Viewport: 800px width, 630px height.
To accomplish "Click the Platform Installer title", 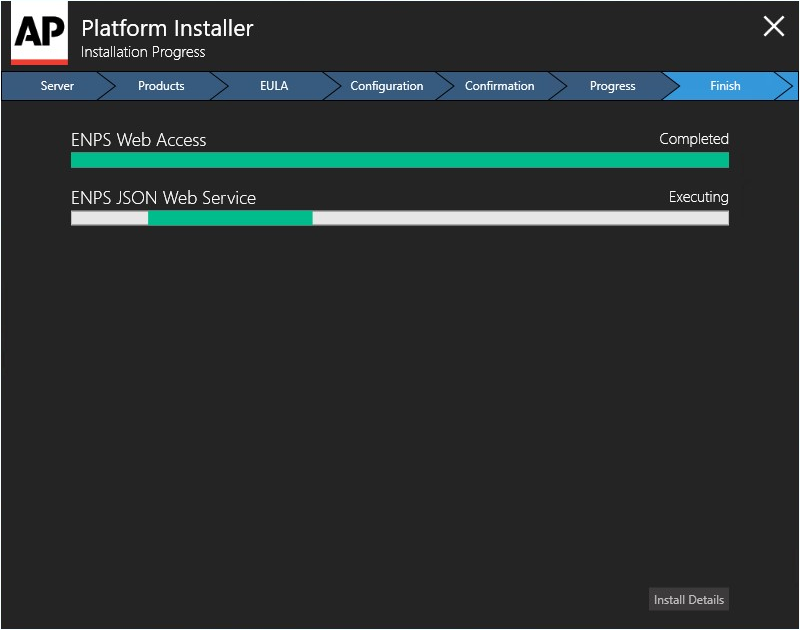I will click(167, 28).
